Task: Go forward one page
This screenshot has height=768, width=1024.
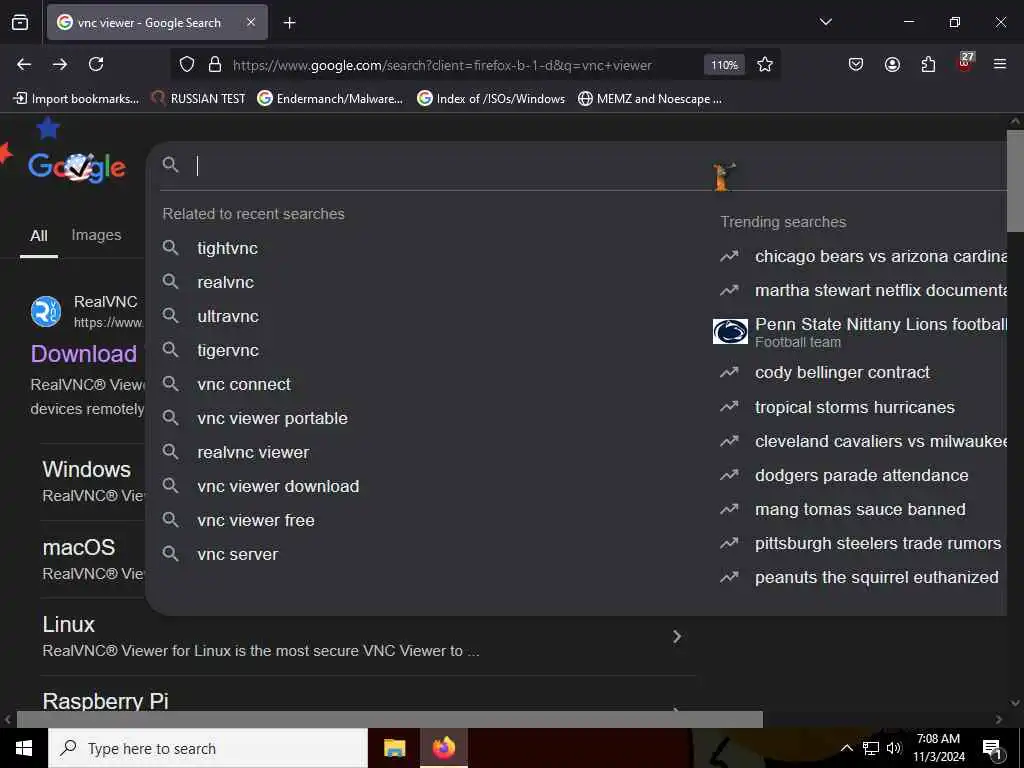Action: pos(60,64)
